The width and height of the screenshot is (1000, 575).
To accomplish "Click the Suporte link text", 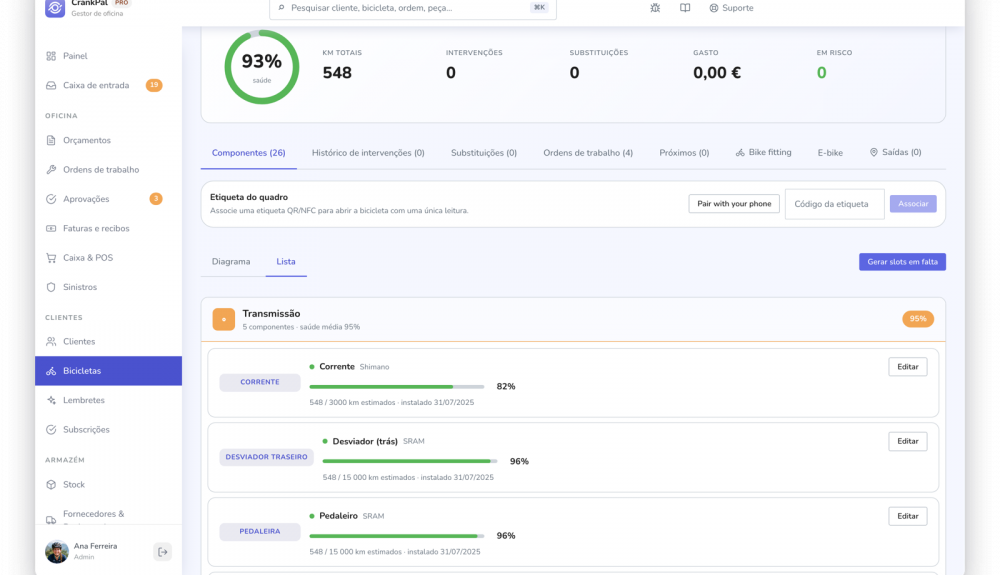I will pos(738,8).
